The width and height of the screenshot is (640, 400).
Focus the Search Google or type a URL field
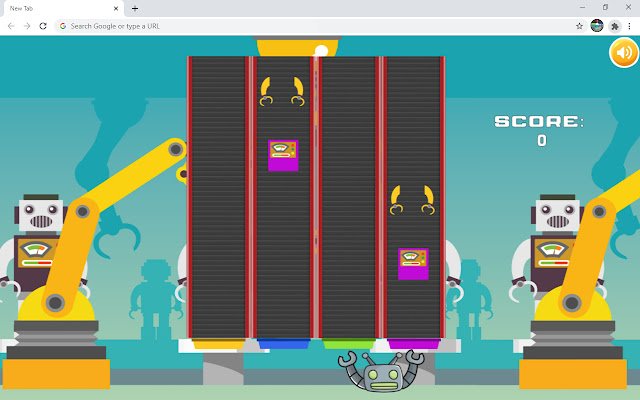314,26
